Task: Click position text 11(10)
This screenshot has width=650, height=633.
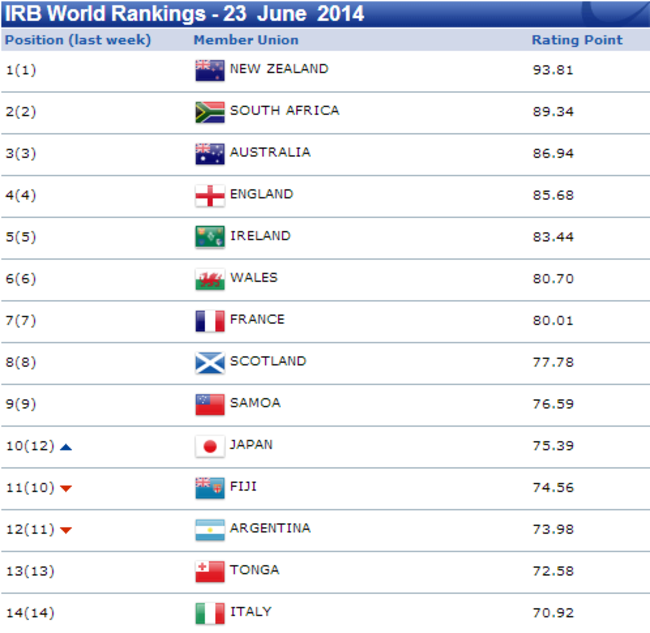Action: 30,487
